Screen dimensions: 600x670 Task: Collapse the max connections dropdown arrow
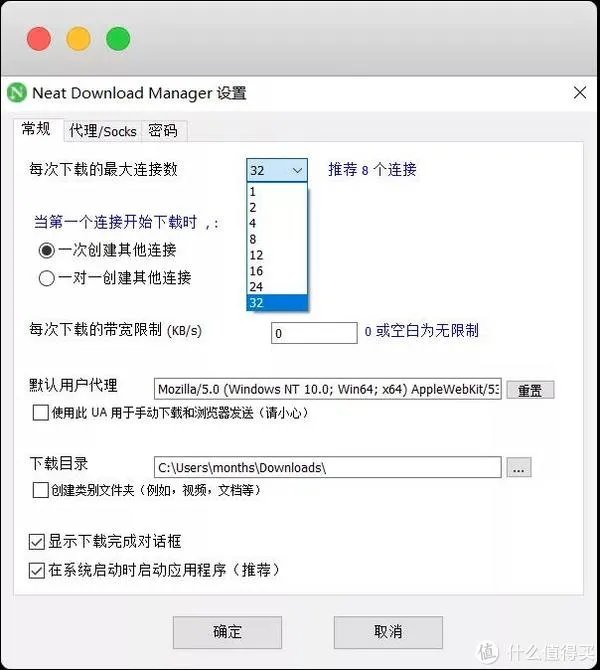[297, 170]
